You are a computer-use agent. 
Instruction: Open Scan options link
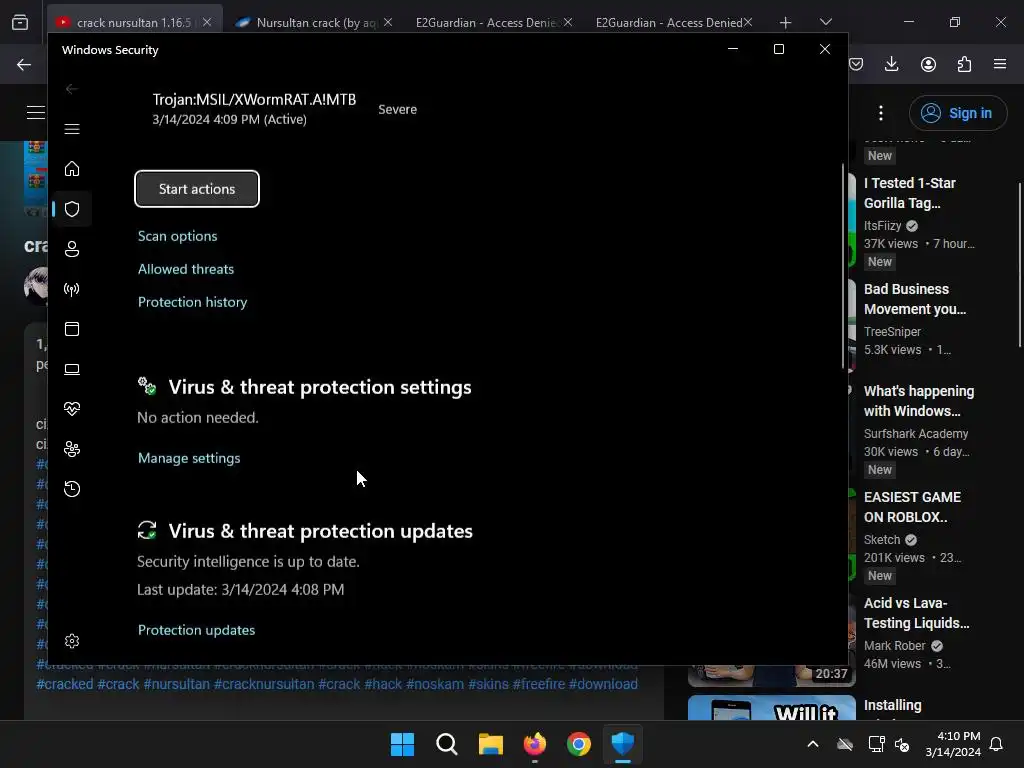click(x=178, y=236)
